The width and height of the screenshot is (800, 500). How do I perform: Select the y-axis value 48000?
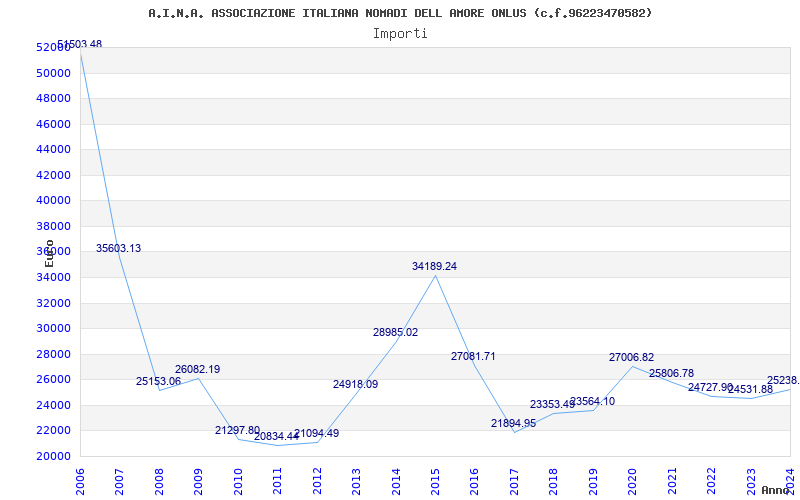pyautogui.click(x=53, y=98)
